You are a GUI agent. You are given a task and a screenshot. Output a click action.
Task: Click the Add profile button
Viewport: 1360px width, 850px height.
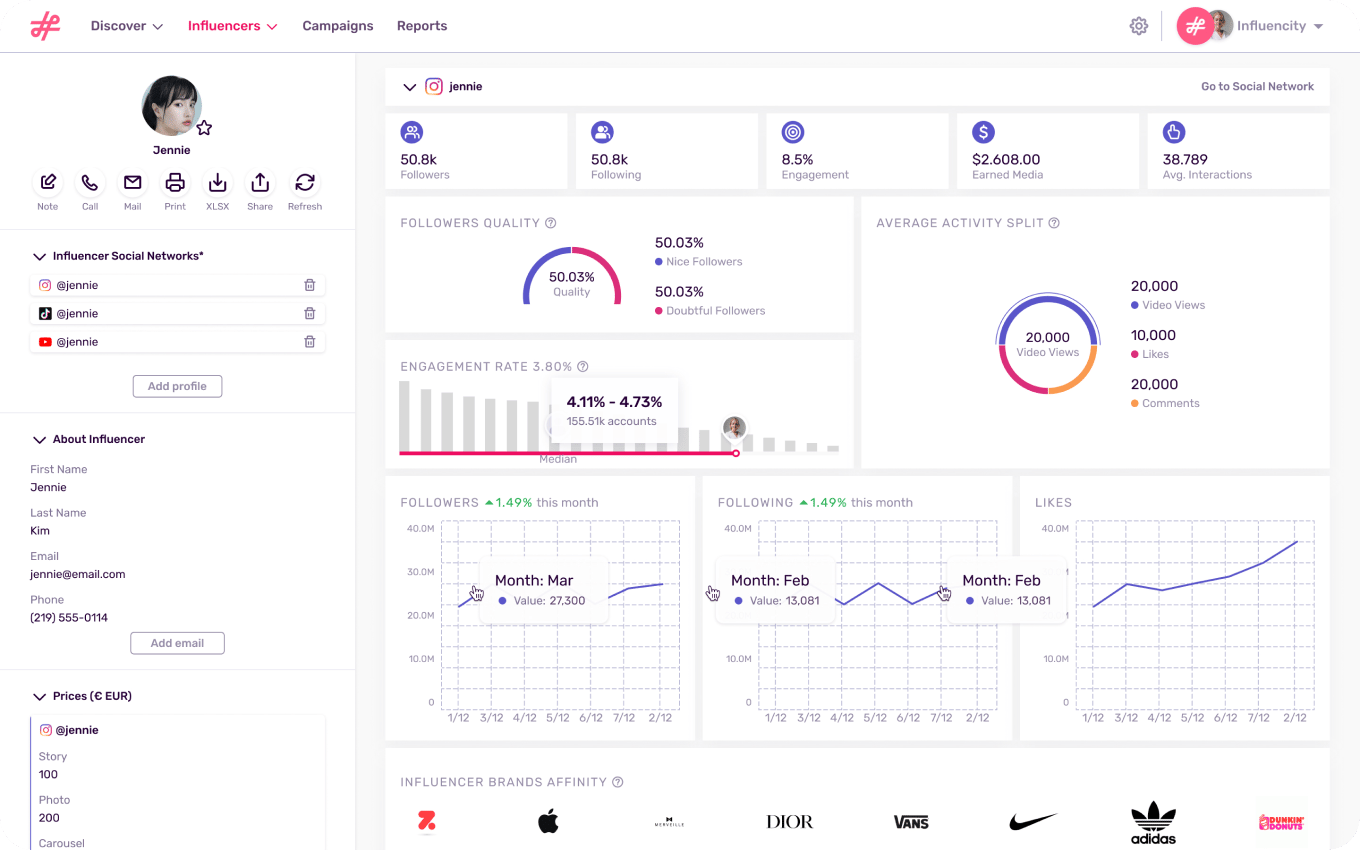[177, 387]
